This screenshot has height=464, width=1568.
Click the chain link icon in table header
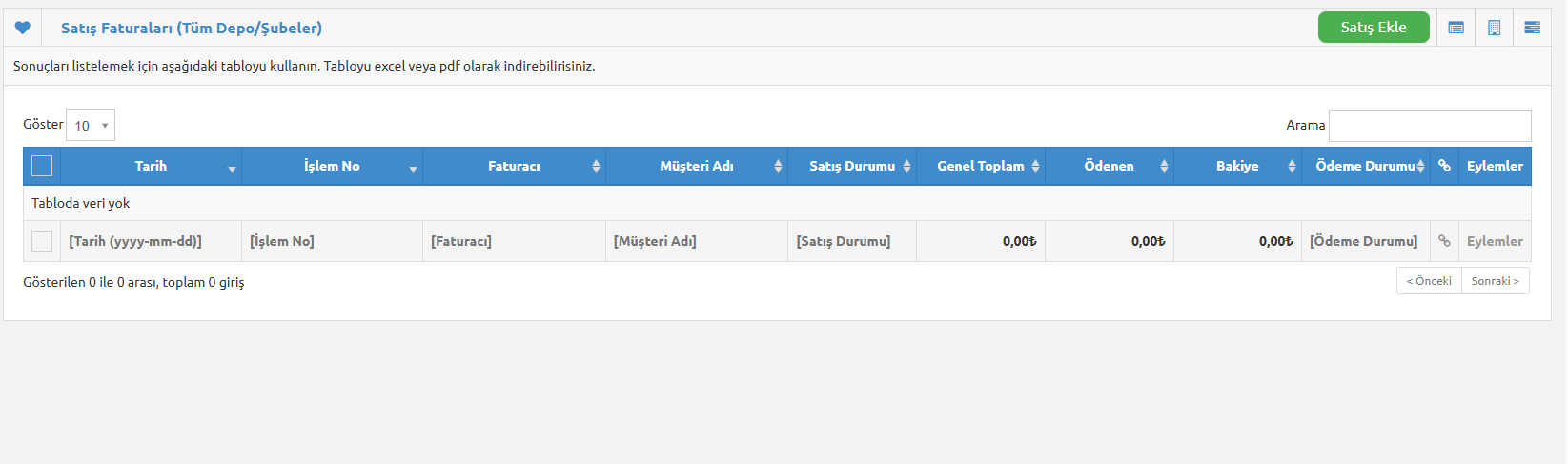pyautogui.click(x=1444, y=166)
